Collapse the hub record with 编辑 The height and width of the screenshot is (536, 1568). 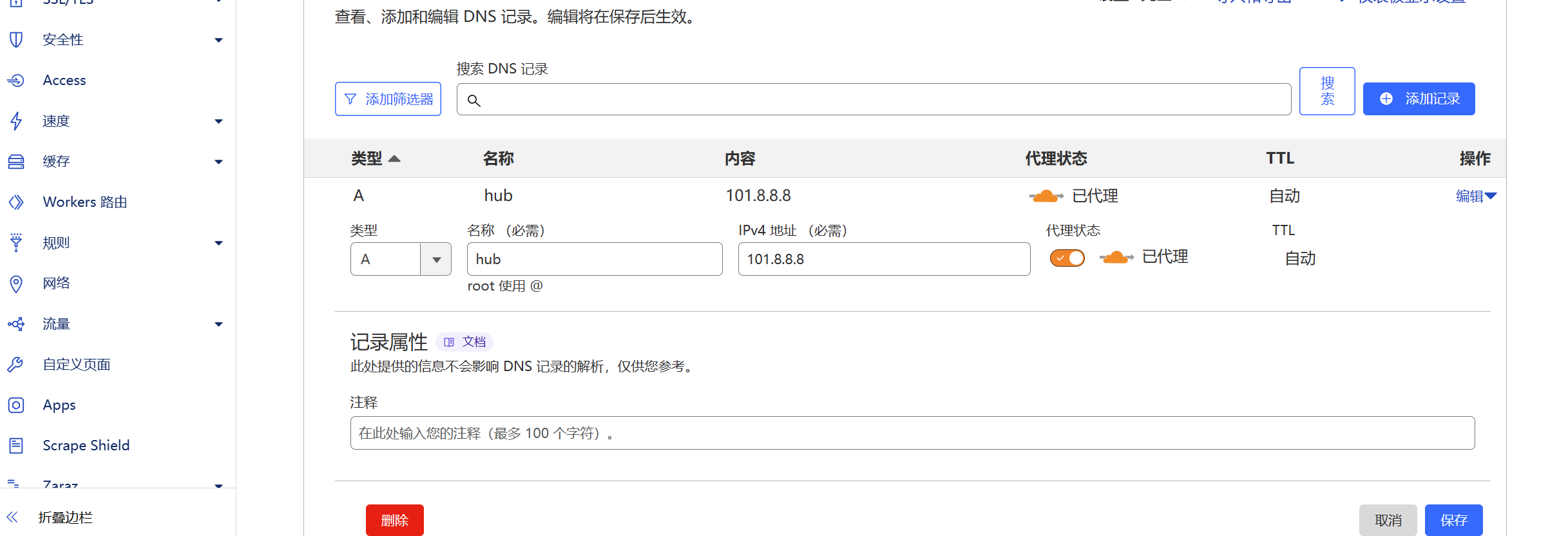click(1475, 196)
